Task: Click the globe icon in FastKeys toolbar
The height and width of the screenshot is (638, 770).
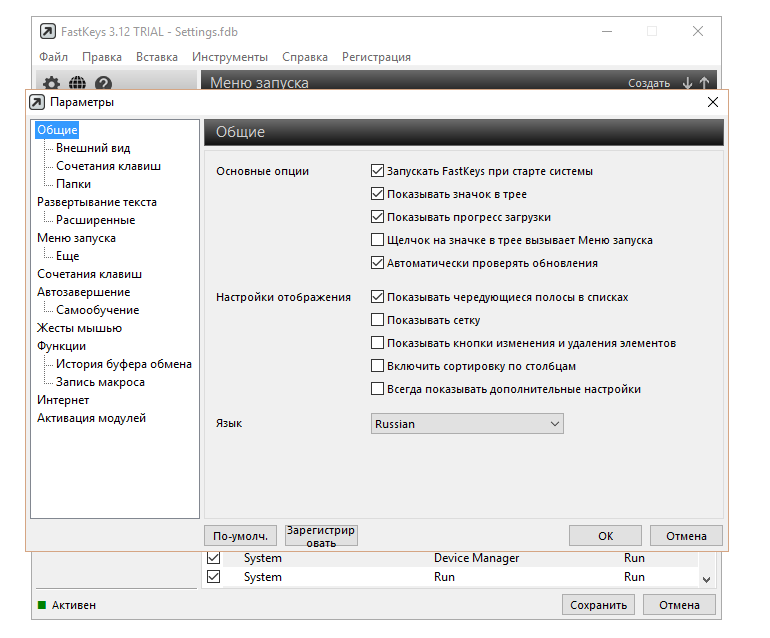Action: (77, 83)
